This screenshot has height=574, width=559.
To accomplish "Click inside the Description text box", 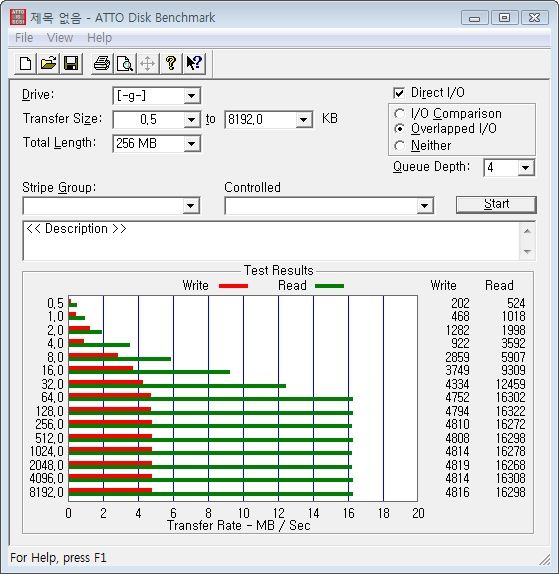I will [271, 241].
